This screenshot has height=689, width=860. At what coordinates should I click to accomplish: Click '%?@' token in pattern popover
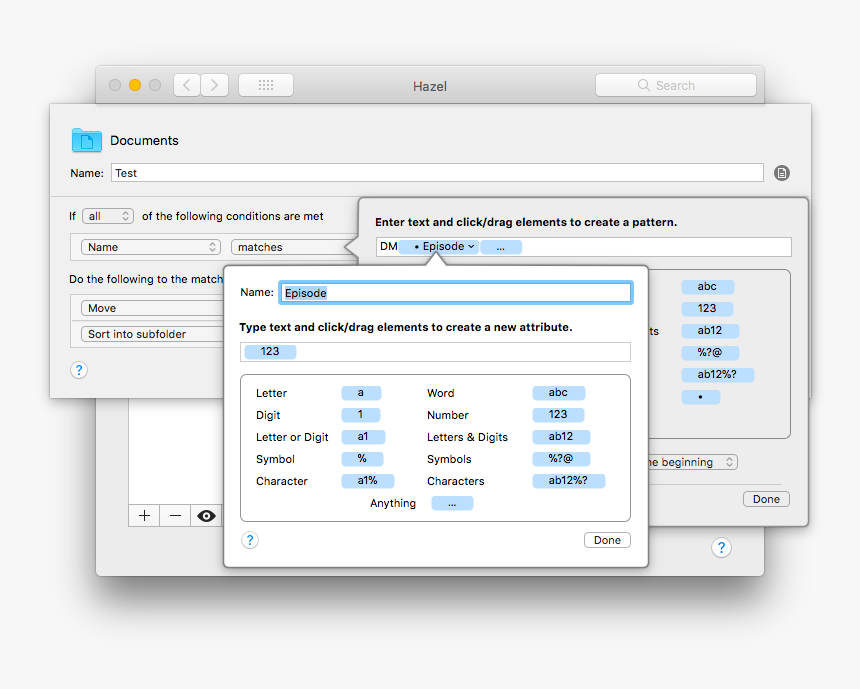pos(710,353)
